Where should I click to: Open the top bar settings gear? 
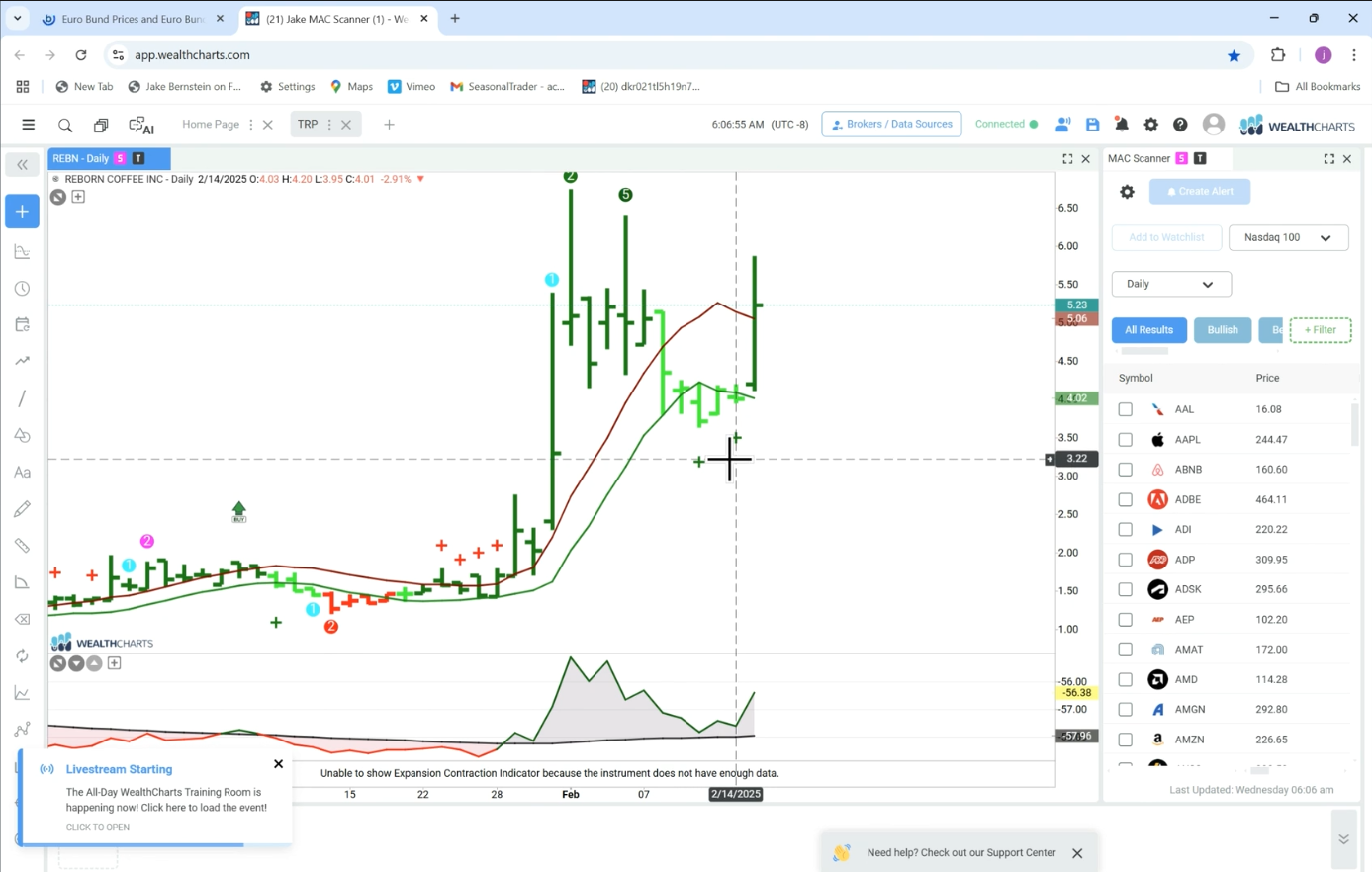tap(1151, 125)
